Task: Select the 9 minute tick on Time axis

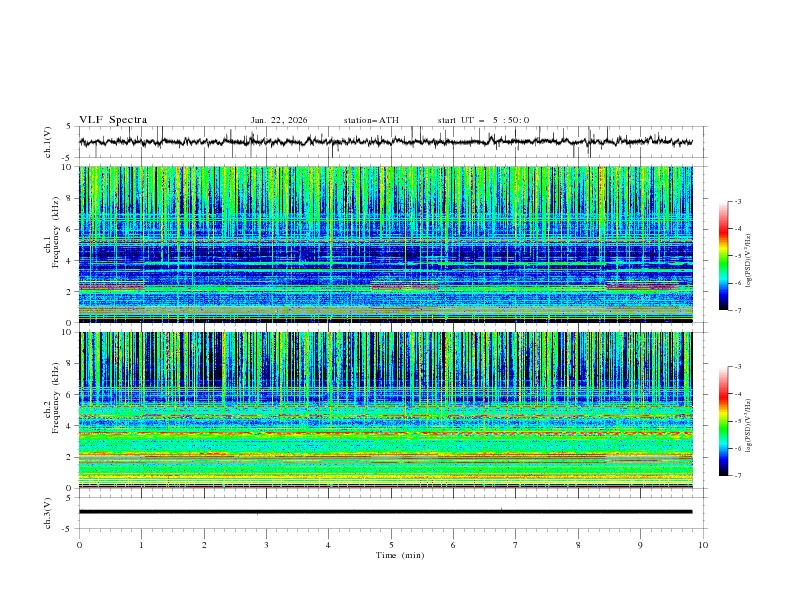Action: tap(640, 544)
